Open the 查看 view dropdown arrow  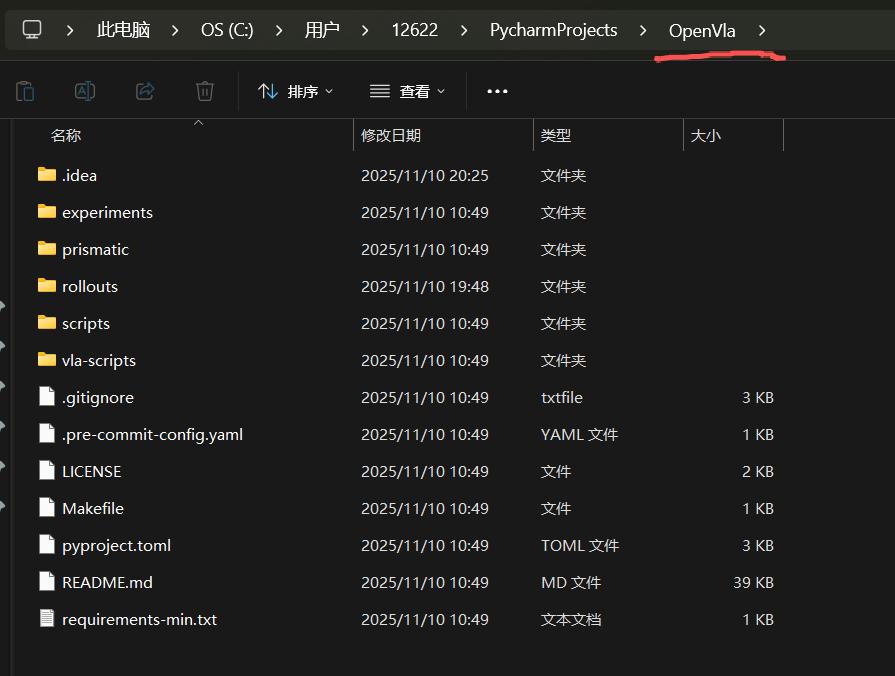click(x=441, y=91)
